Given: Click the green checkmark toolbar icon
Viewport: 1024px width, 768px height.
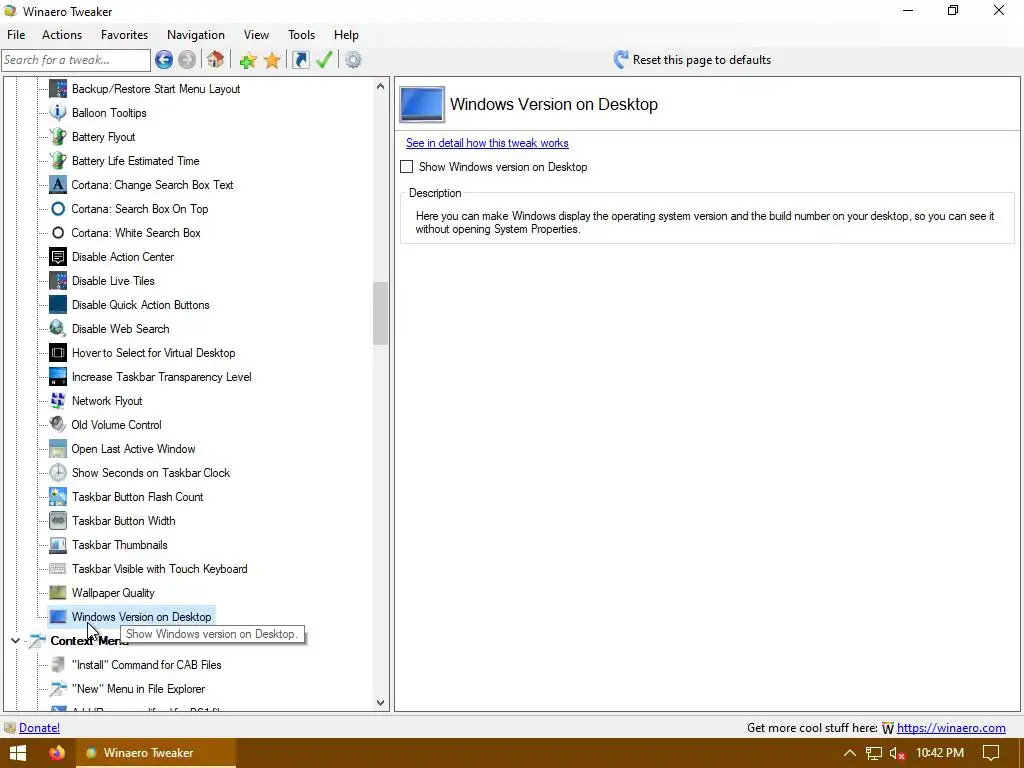Looking at the screenshot, I should pyautogui.click(x=324, y=60).
